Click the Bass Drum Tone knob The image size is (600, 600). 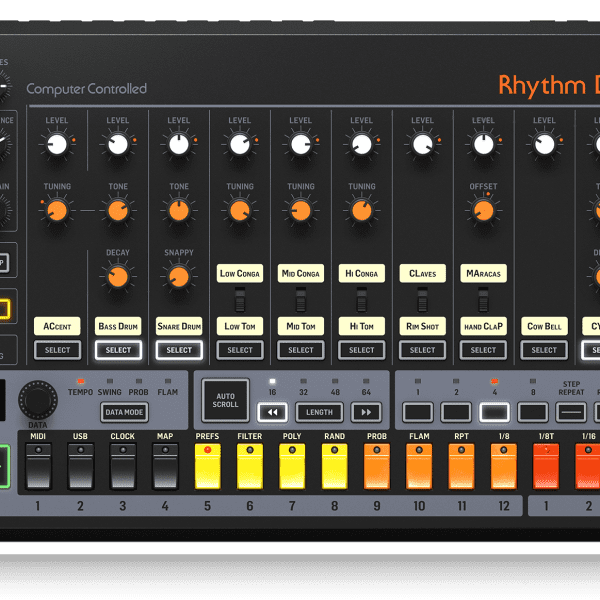pos(118,211)
